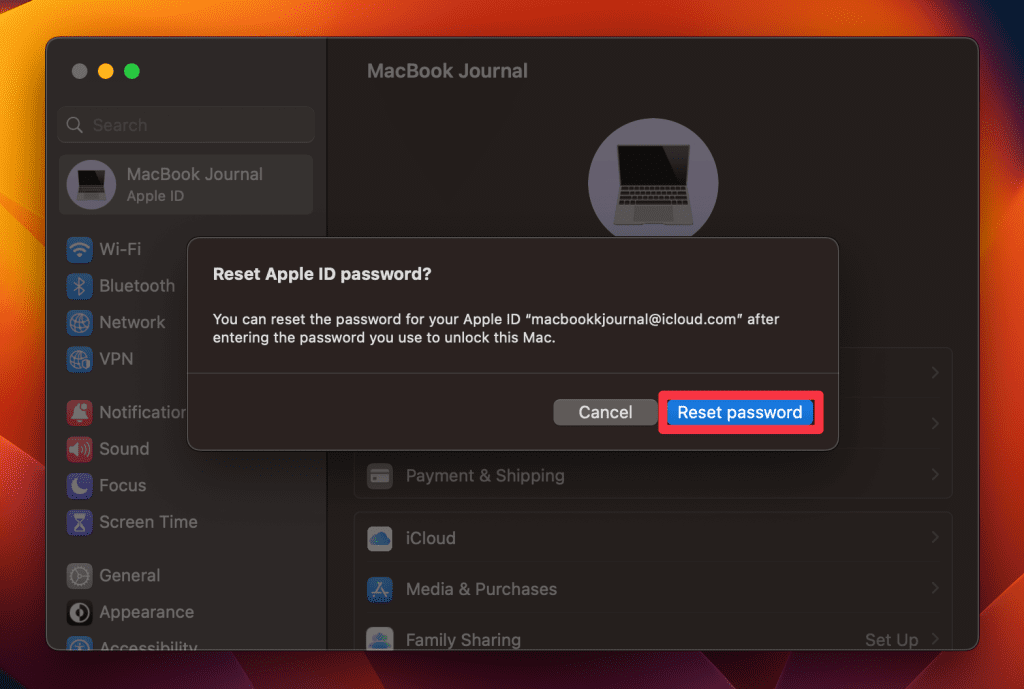Open Network settings label

click(x=132, y=322)
